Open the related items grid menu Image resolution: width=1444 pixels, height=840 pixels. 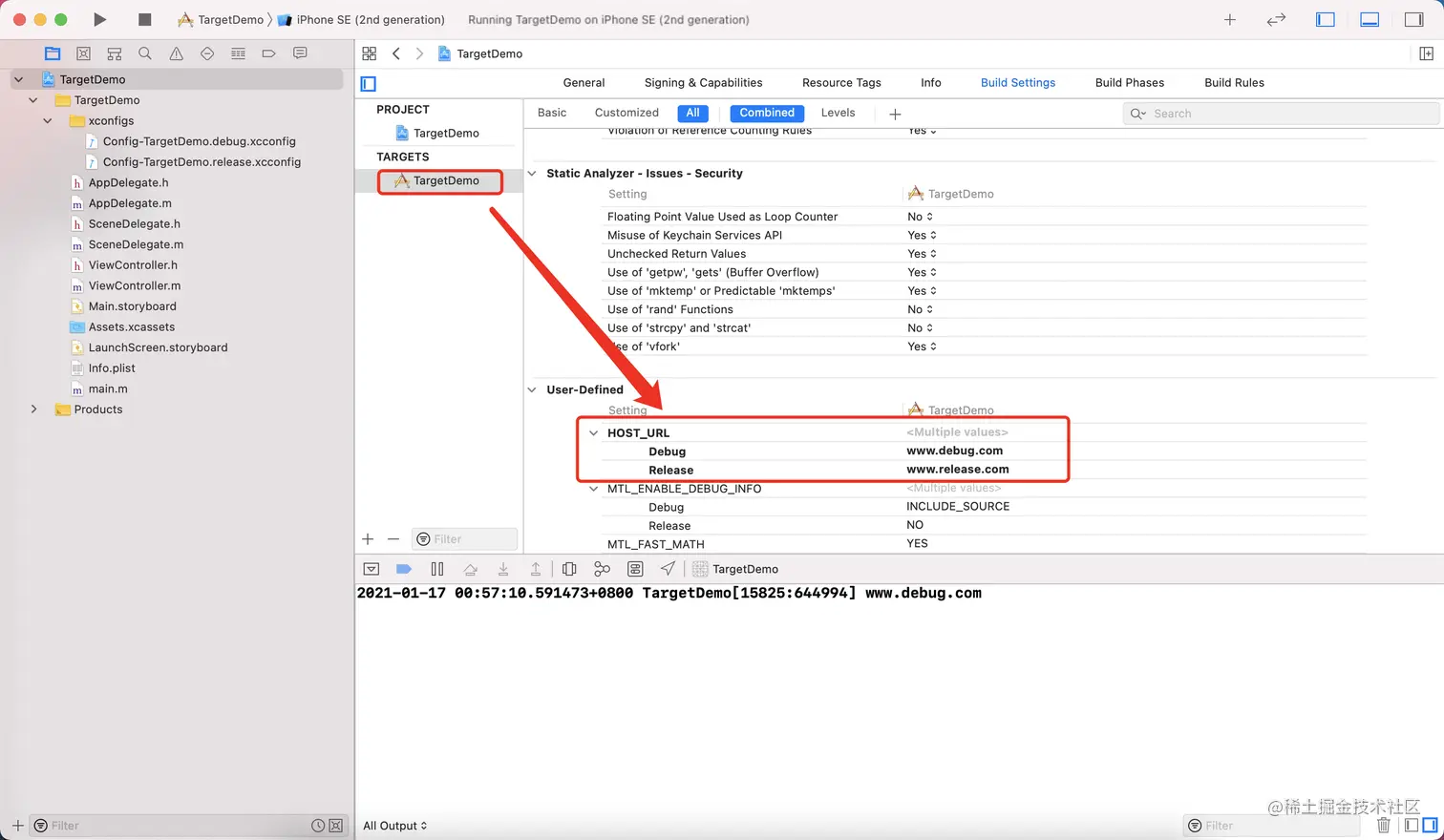click(x=370, y=53)
